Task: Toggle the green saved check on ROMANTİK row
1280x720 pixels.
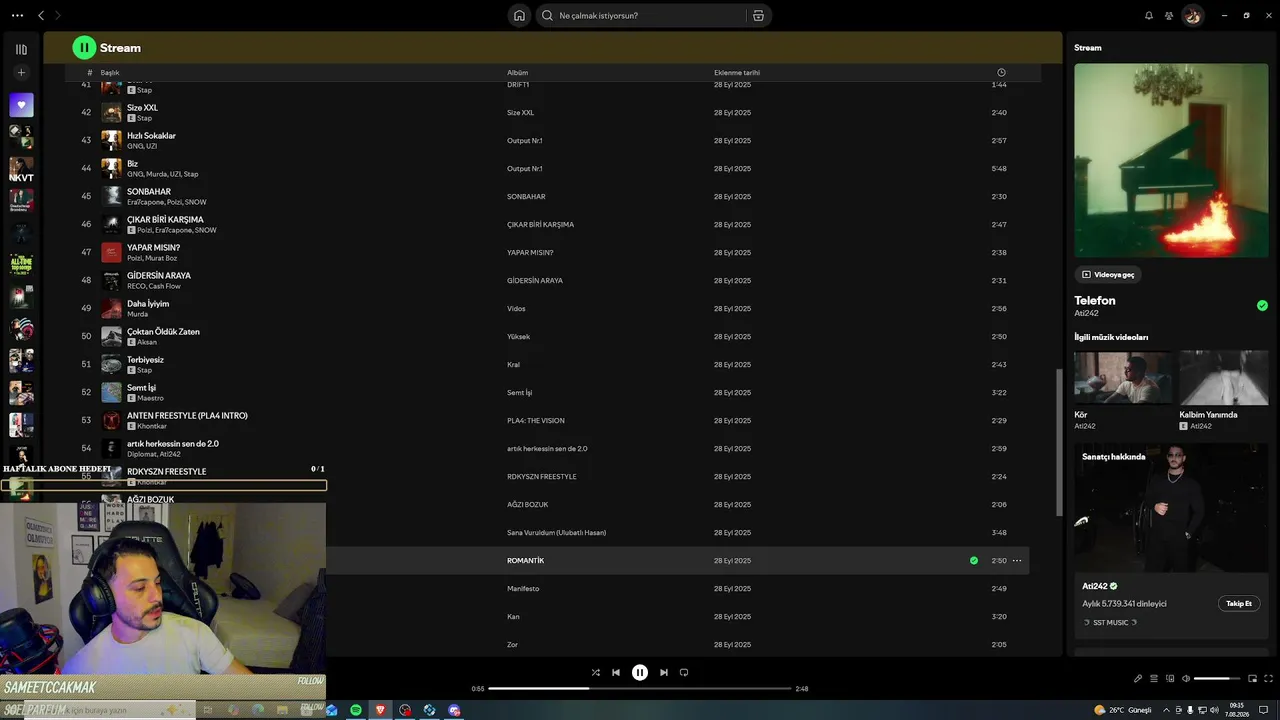Action: click(x=974, y=561)
